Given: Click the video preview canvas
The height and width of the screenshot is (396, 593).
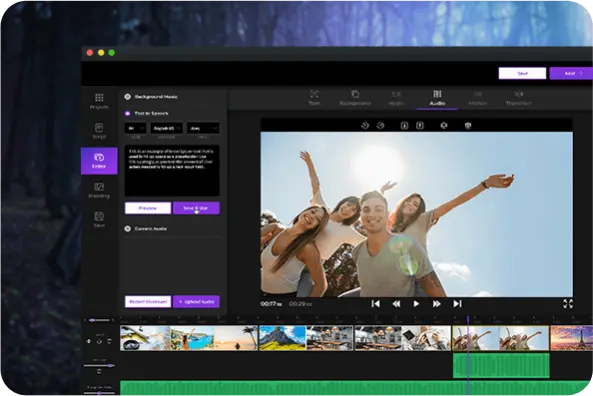Looking at the screenshot, I should point(416,214).
